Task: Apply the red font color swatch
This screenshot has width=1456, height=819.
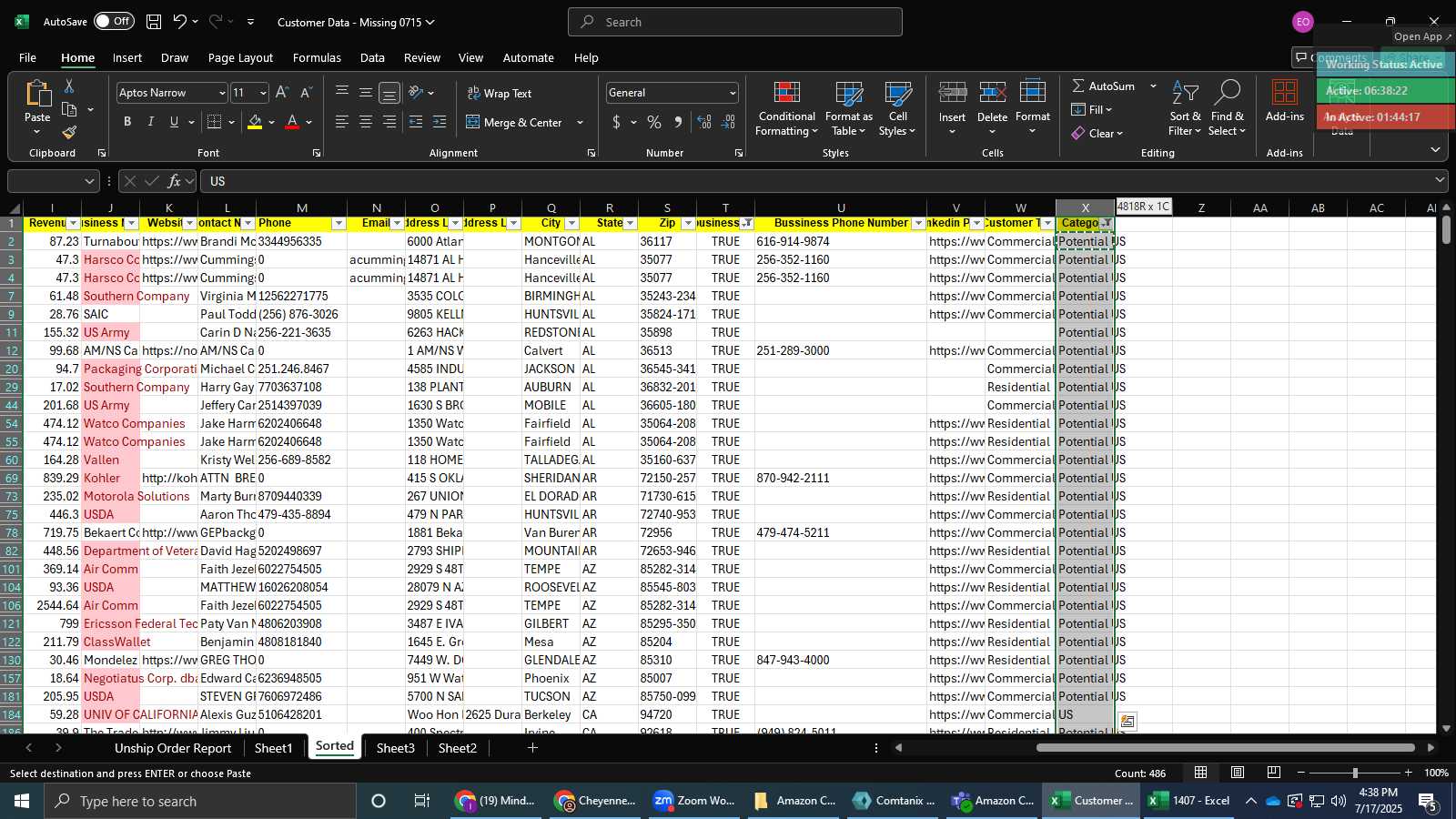Action: click(x=292, y=122)
